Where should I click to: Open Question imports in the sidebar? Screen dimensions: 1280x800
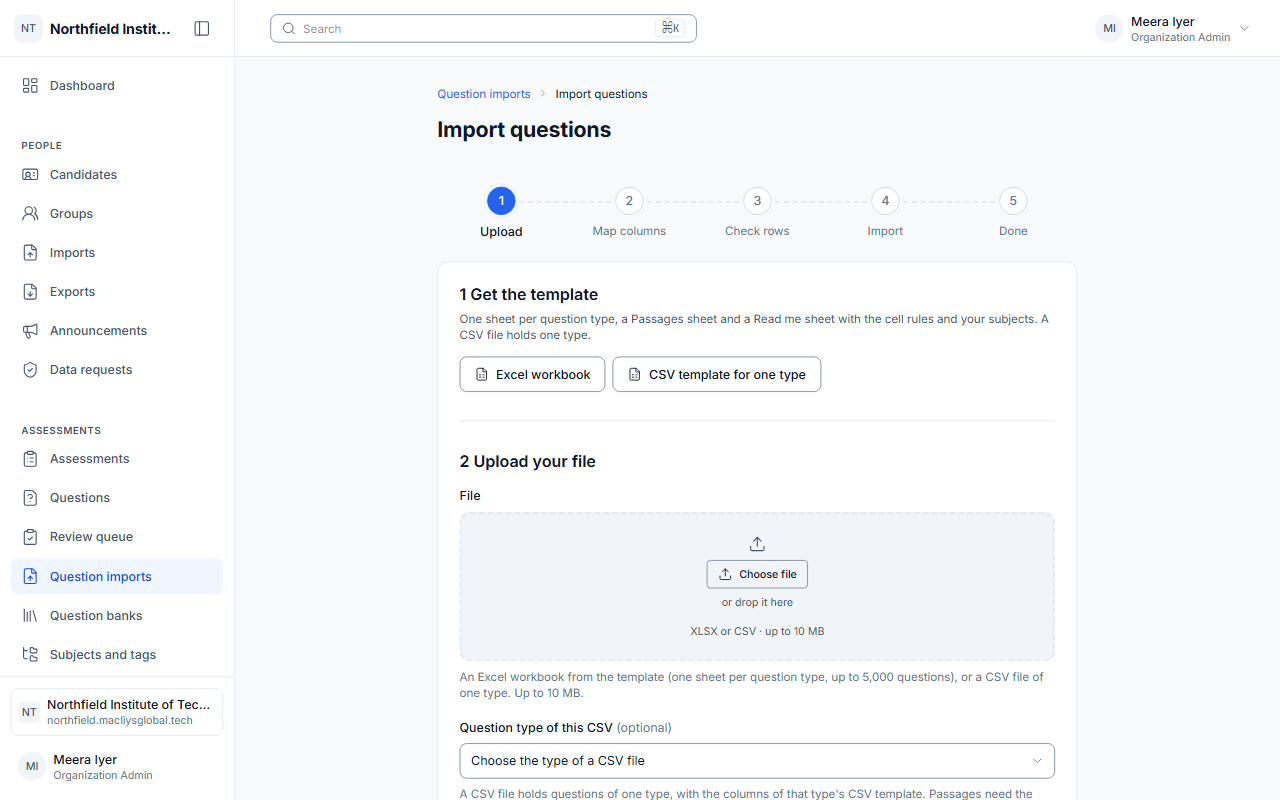tap(117, 576)
